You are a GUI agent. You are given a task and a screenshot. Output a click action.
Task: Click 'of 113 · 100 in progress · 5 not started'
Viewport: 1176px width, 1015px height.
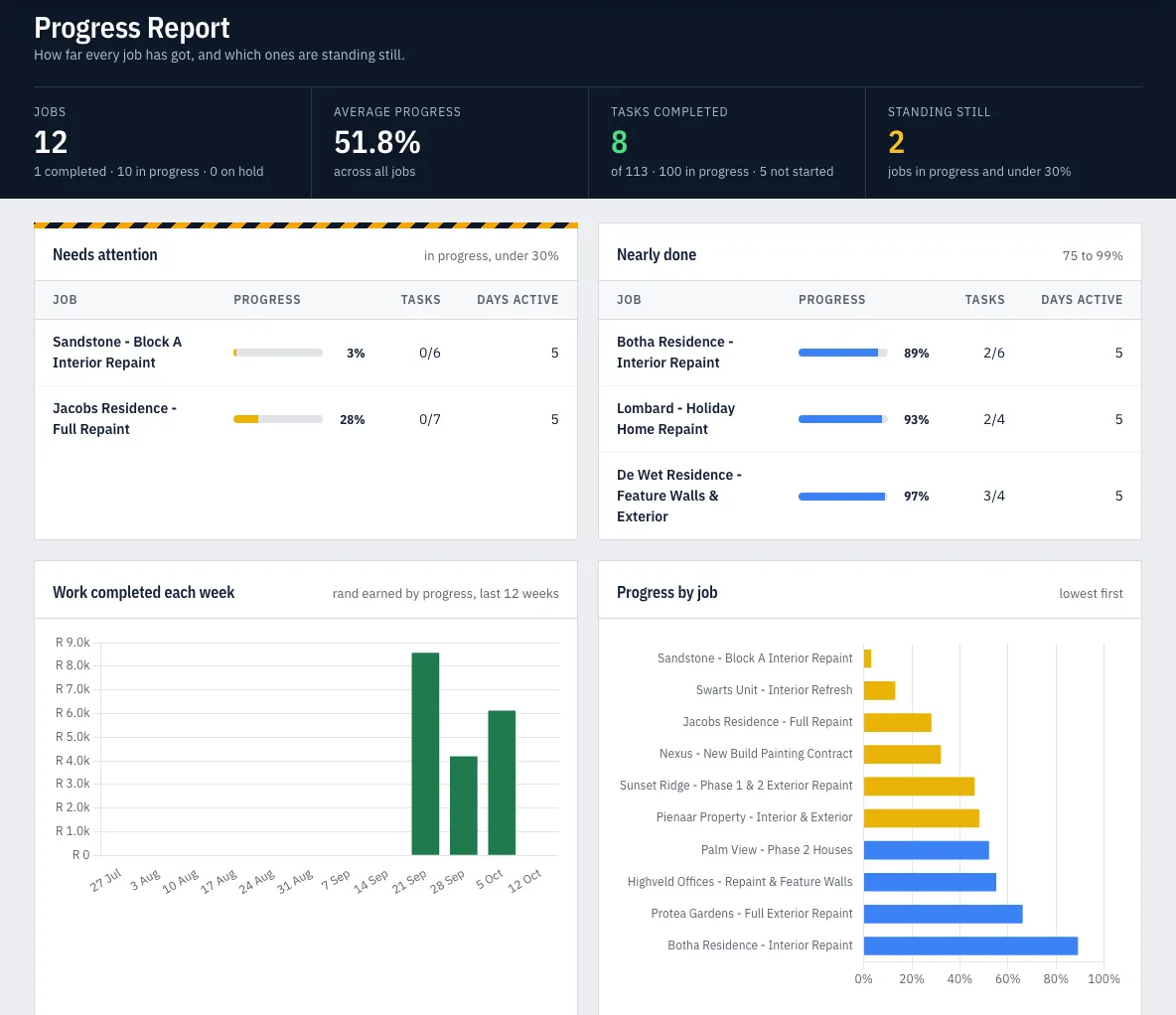click(721, 172)
